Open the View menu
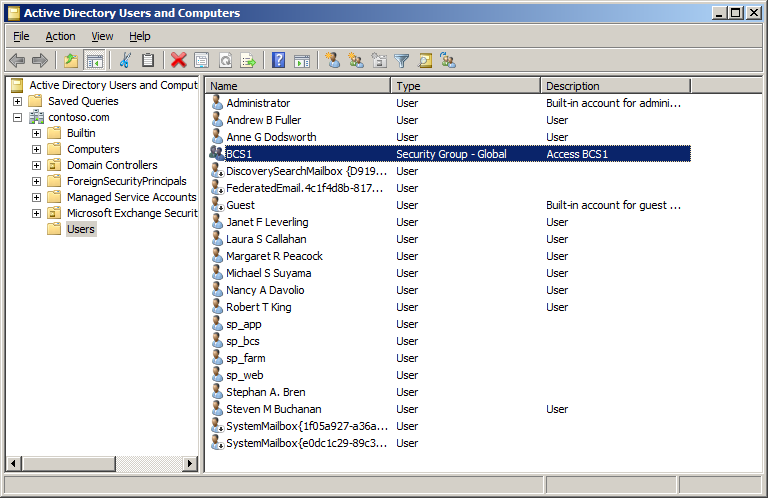This screenshot has width=768, height=498. [102, 36]
